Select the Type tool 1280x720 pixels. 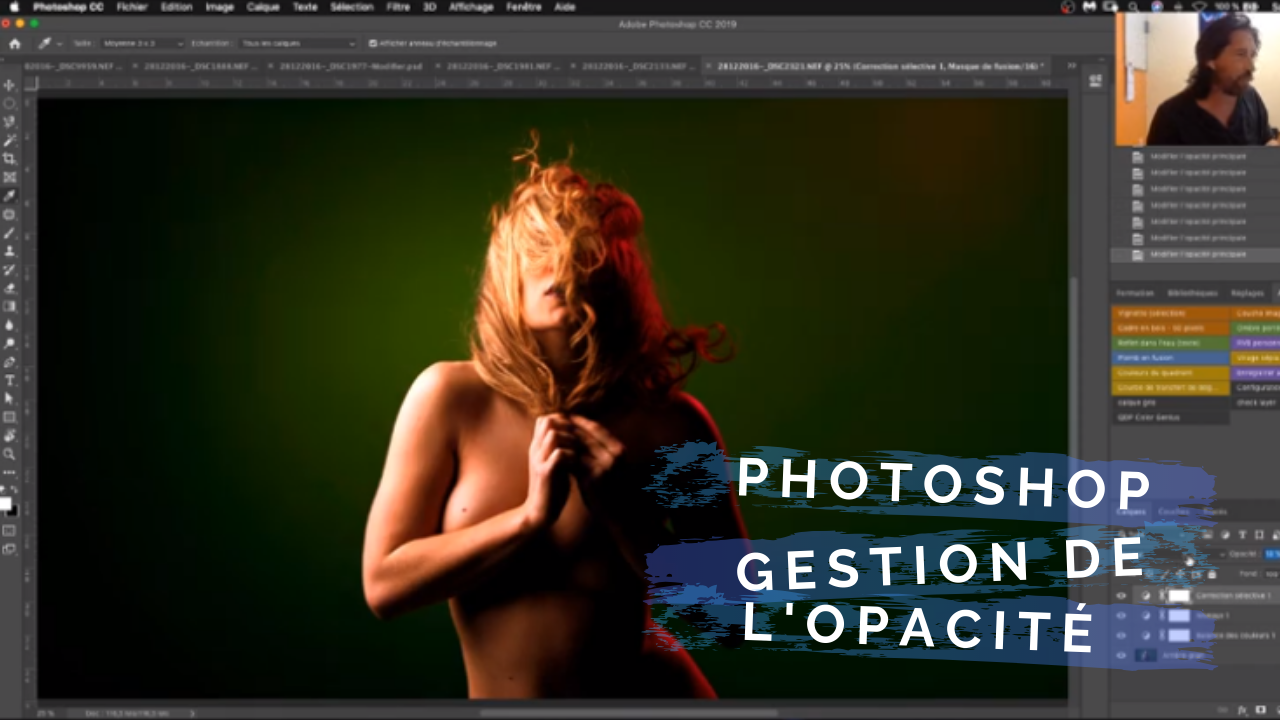[x=10, y=380]
